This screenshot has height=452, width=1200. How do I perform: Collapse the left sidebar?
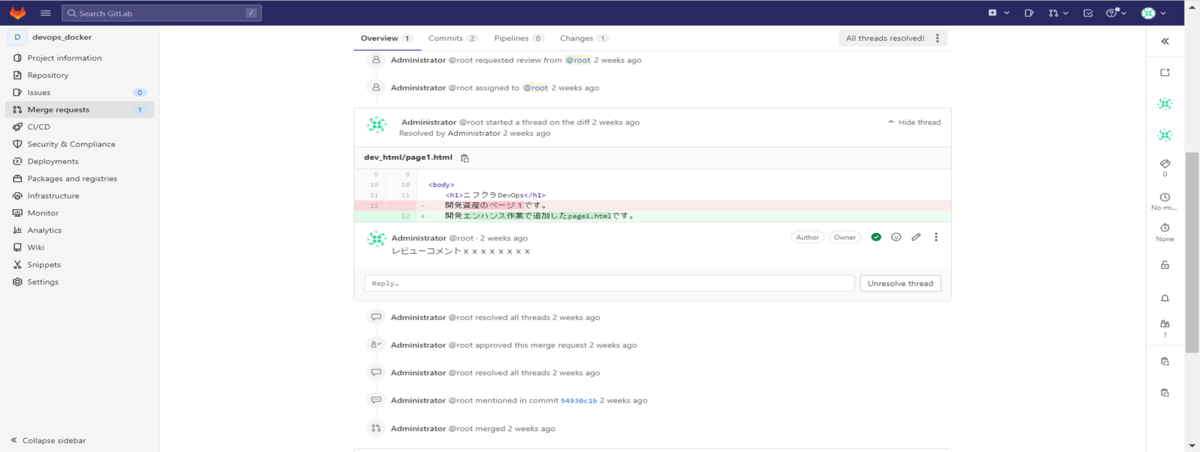point(48,440)
